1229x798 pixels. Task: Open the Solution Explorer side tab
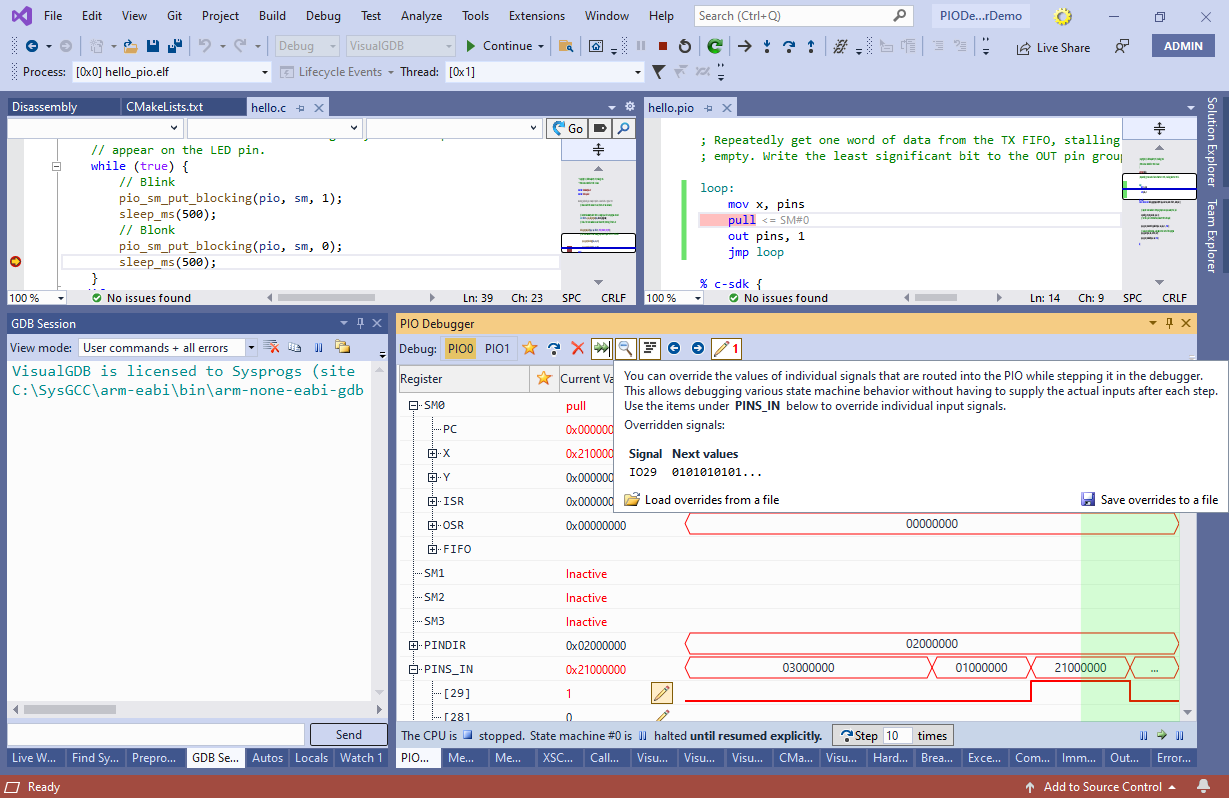1212,141
